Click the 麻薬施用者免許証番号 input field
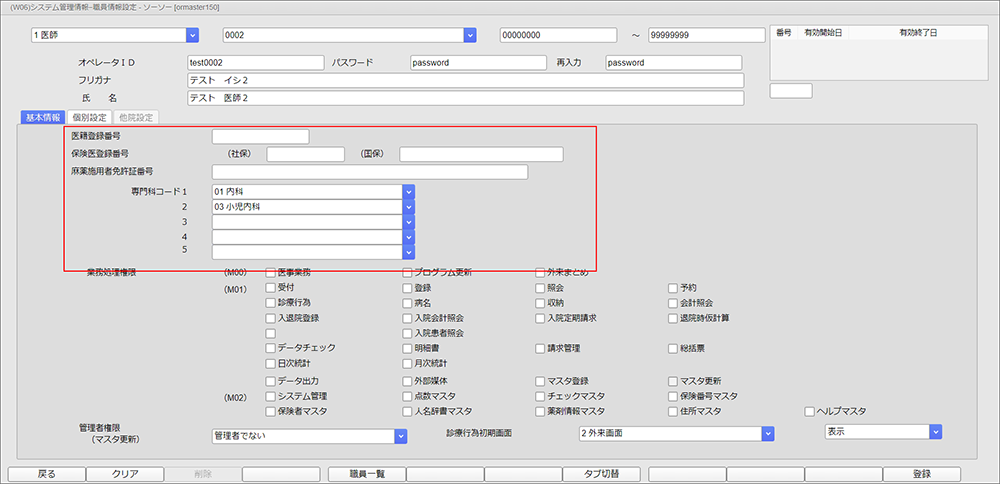The image size is (1000, 484). tap(370, 172)
